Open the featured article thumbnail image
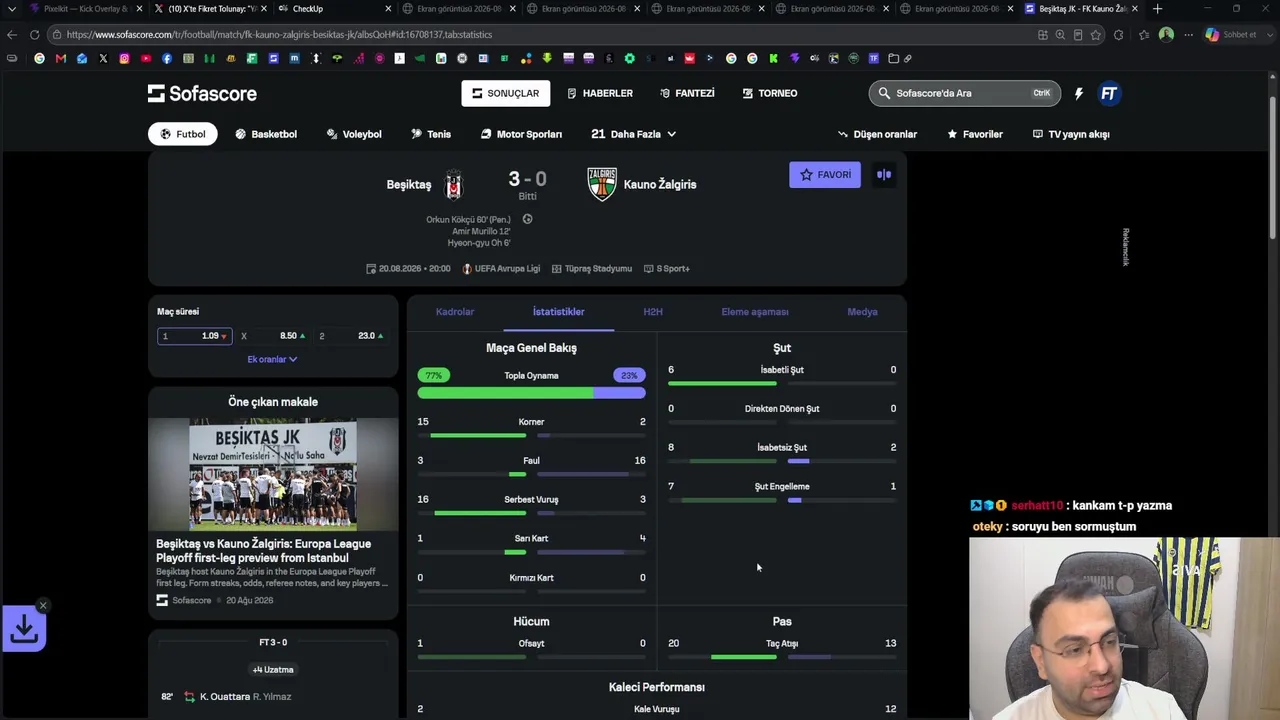This screenshot has height=720, width=1280. coord(273,474)
